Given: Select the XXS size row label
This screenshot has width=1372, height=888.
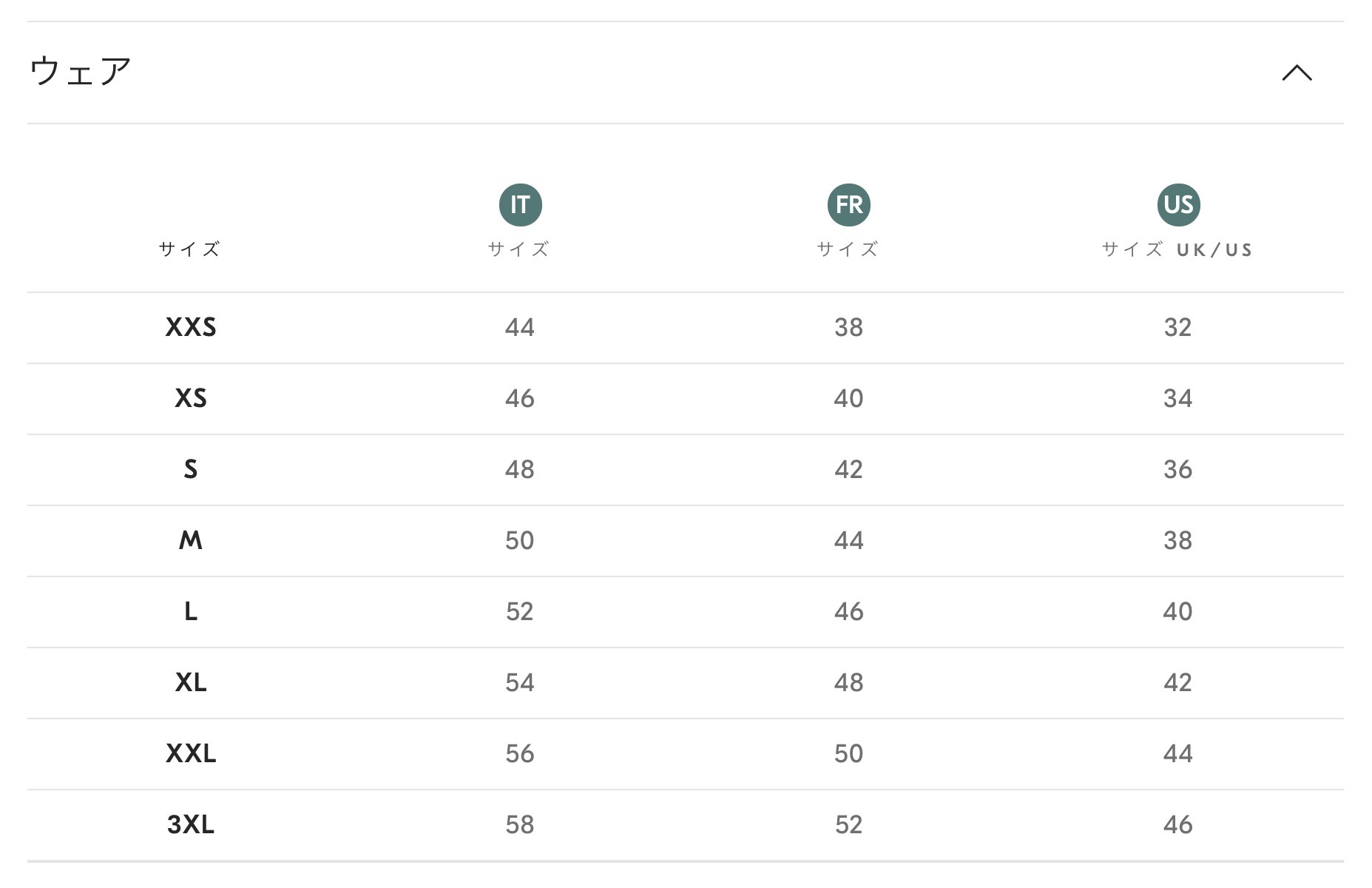Looking at the screenshot, I should pyautogui.click(x=191, y=327).
